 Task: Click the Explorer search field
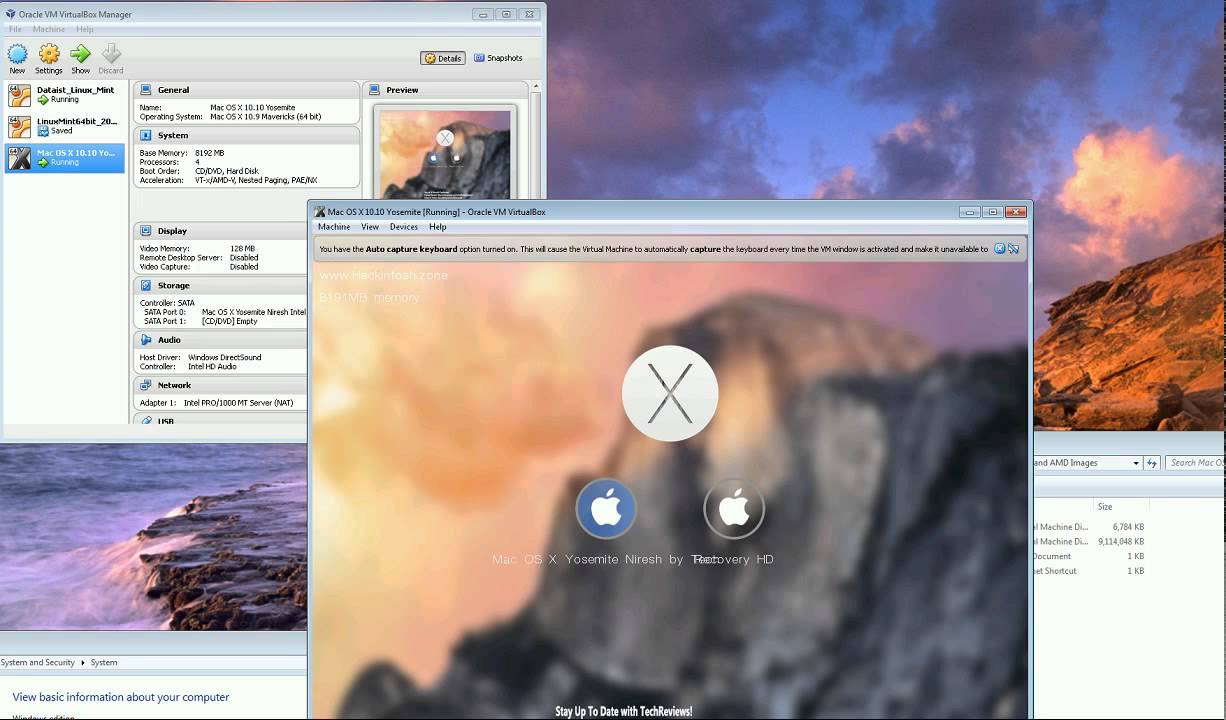coord(1195,463)
